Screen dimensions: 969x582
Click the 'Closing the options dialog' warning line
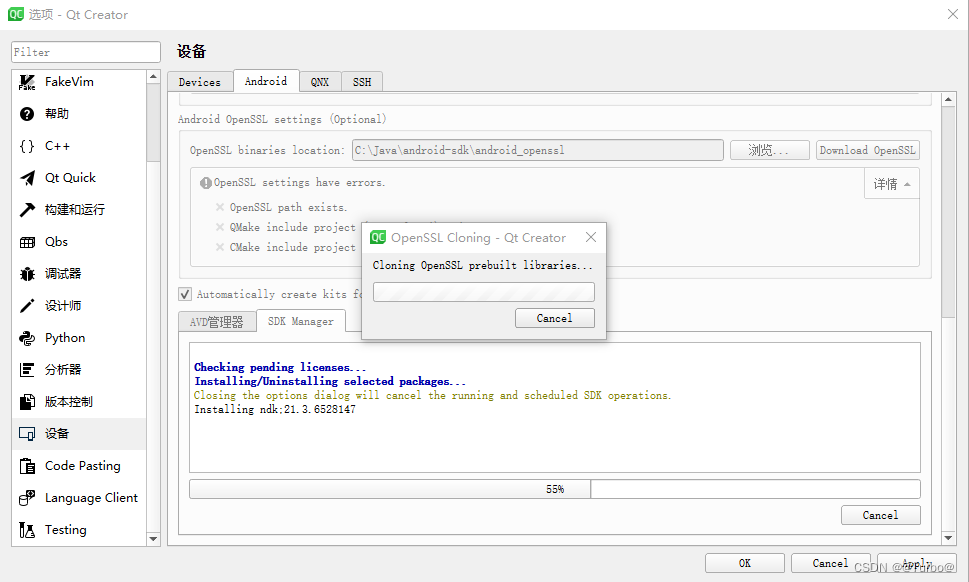433,395
